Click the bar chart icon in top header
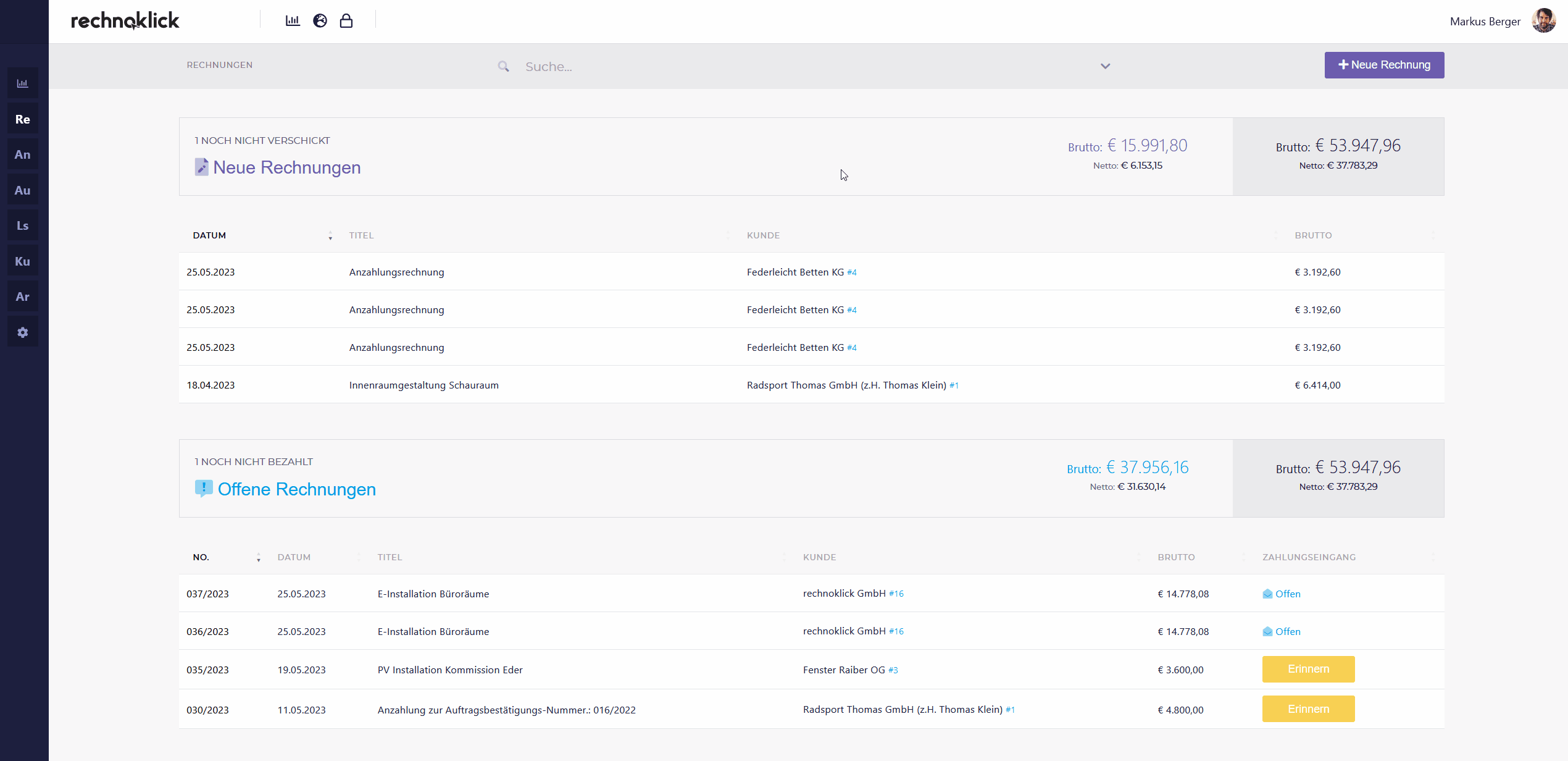 [x=293, y=21]
